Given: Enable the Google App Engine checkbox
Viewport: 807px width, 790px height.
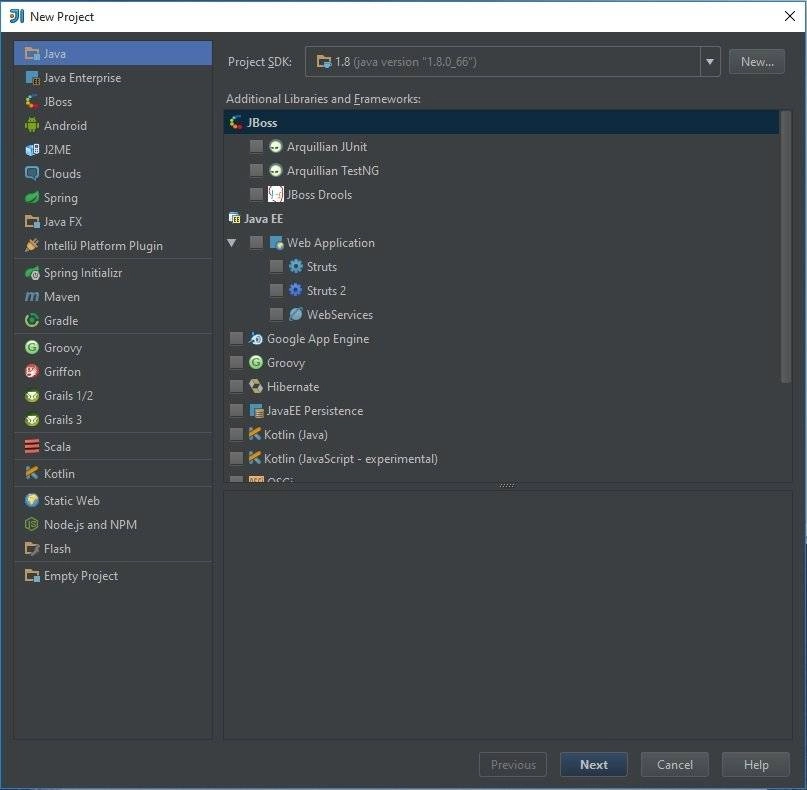Looking at the screenshot, I should point(236,339).
